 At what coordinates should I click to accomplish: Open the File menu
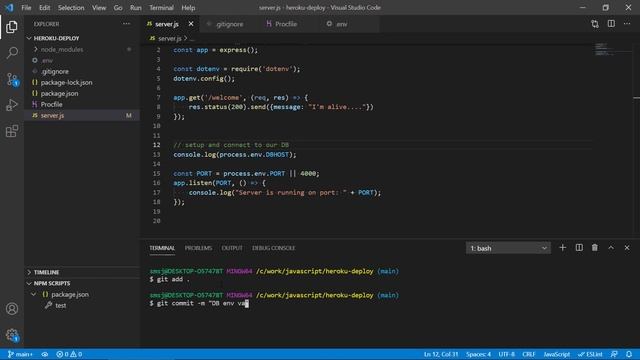pyautogui.click(x=26, y=8)
